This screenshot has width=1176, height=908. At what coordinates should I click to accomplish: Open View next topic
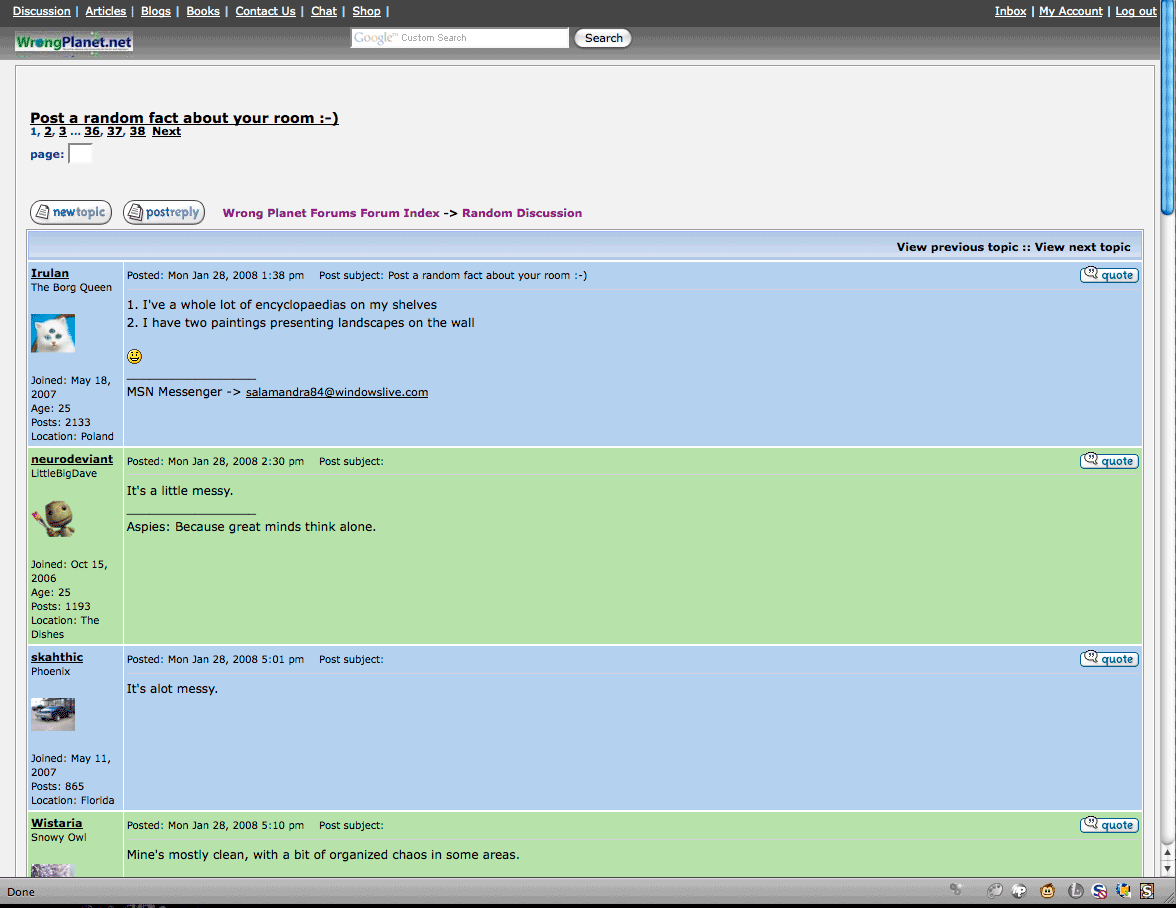click(x=1083, y=246)
